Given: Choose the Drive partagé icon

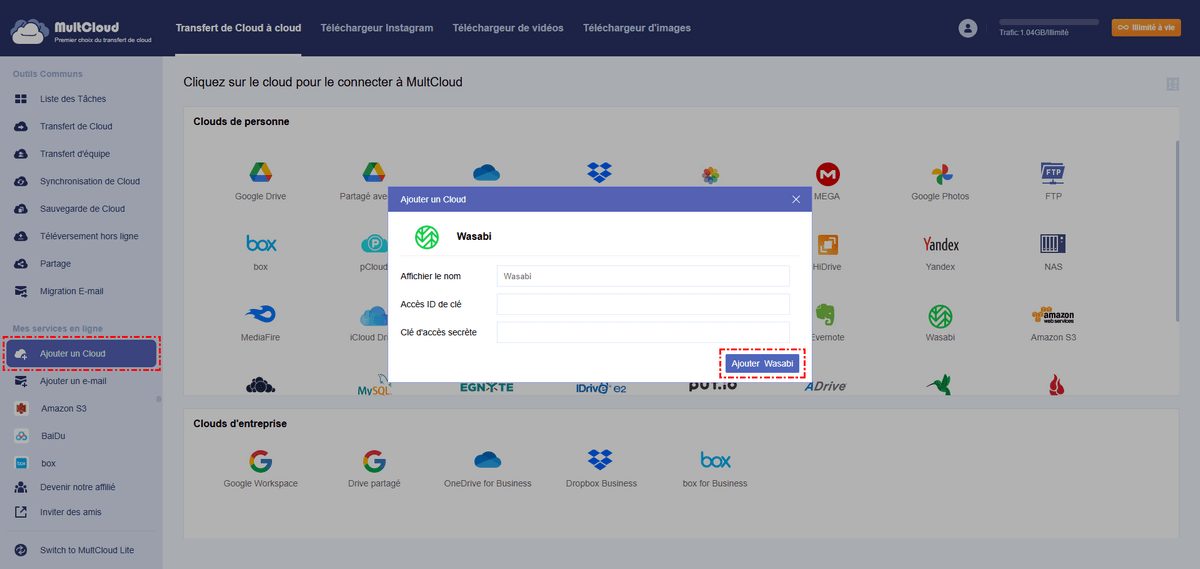Looking at the screenshot, I should tap(374, 461).
